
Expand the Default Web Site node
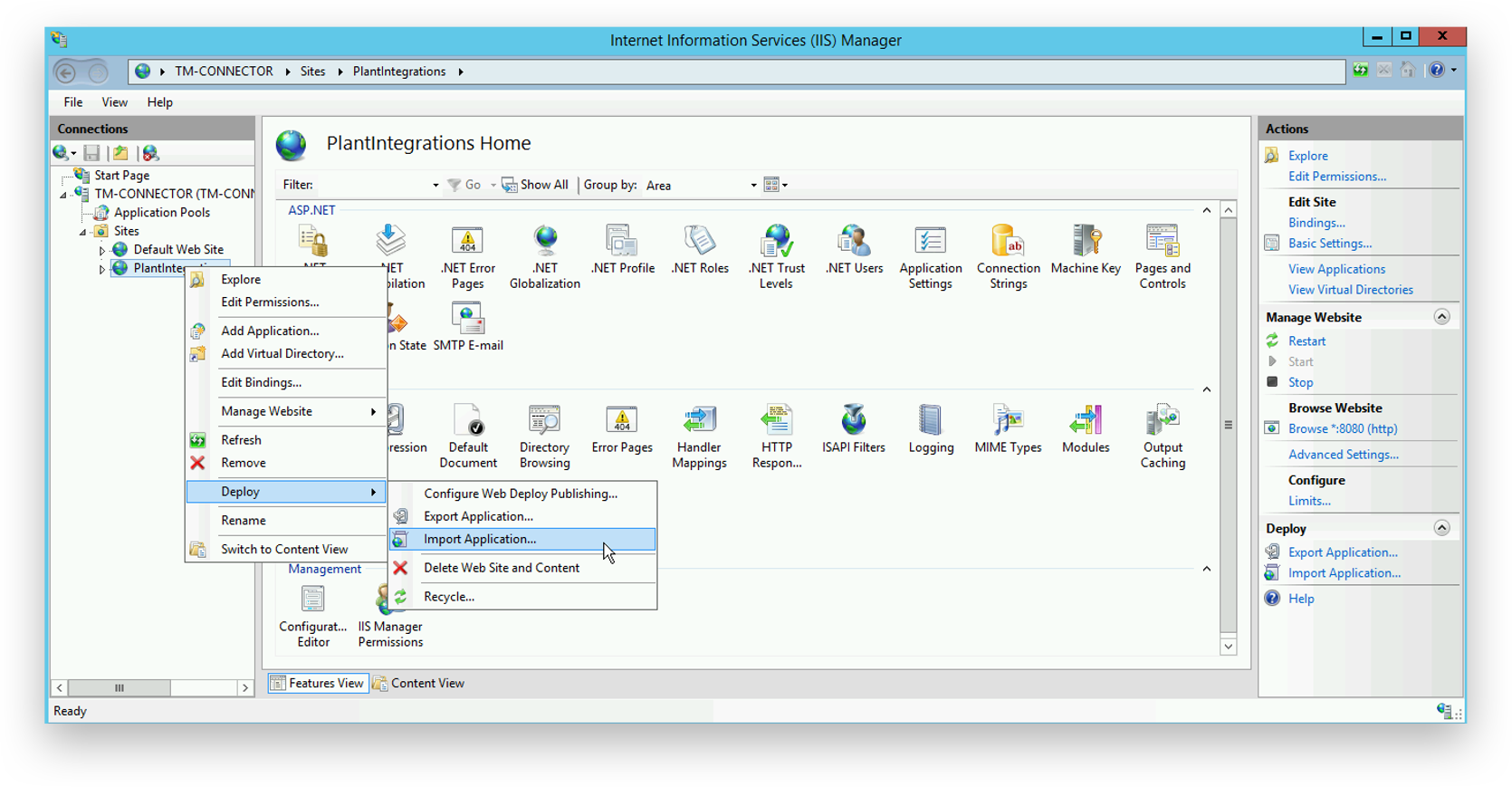[x=102, y=250]
